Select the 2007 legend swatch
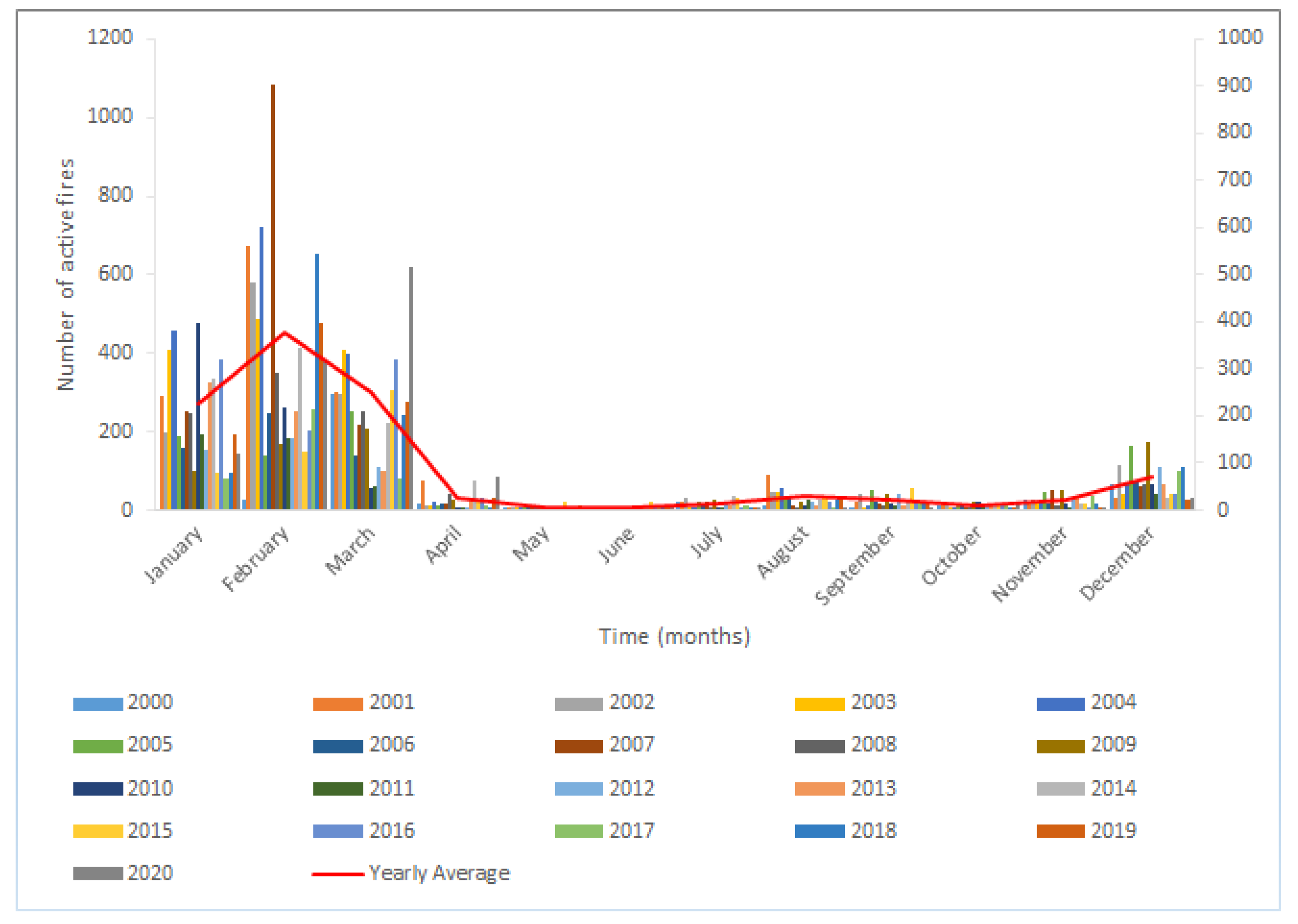The image size is (1298, 924). [579, 747]
